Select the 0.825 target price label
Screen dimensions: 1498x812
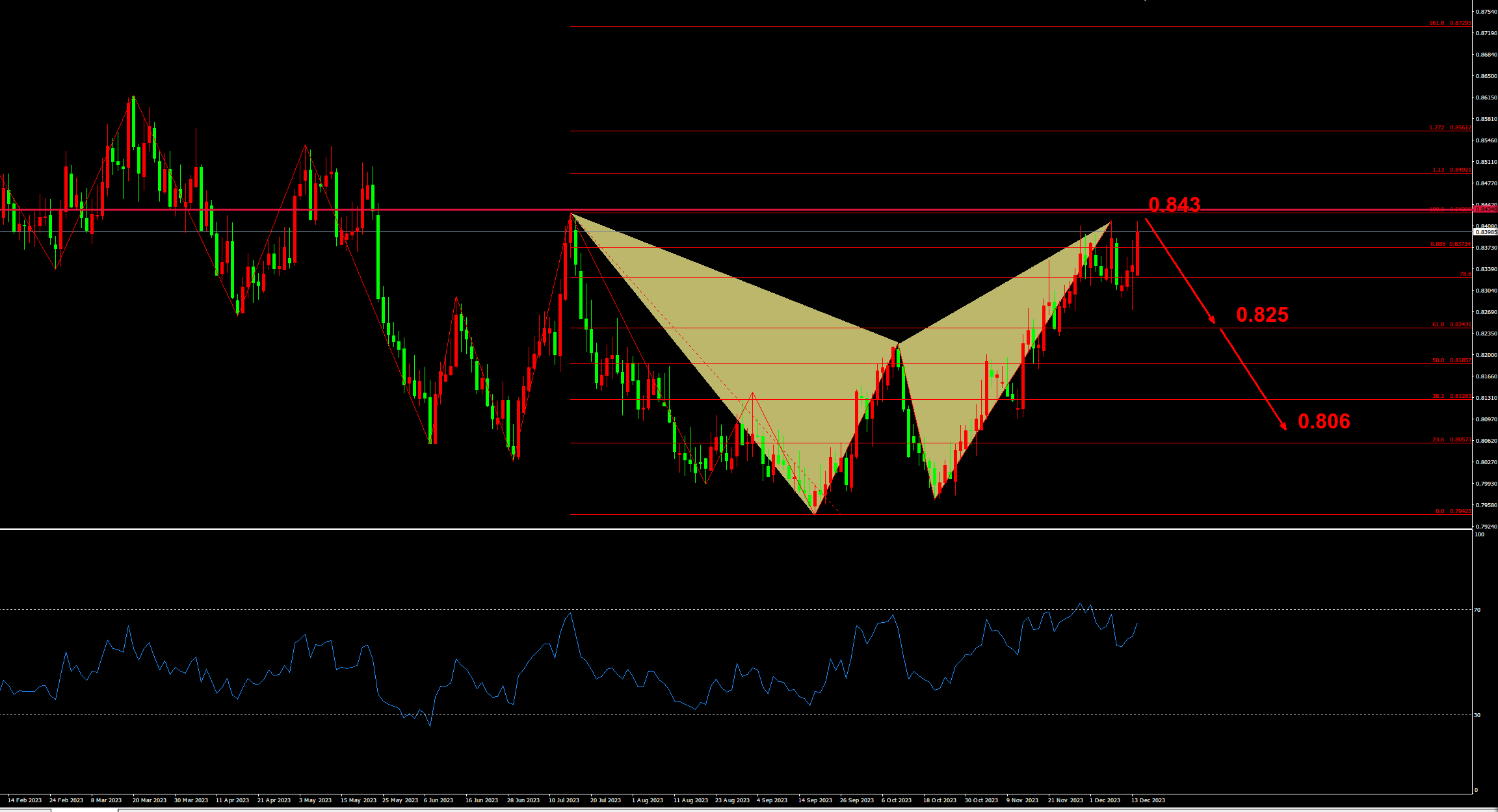(x=1262, y=315)
